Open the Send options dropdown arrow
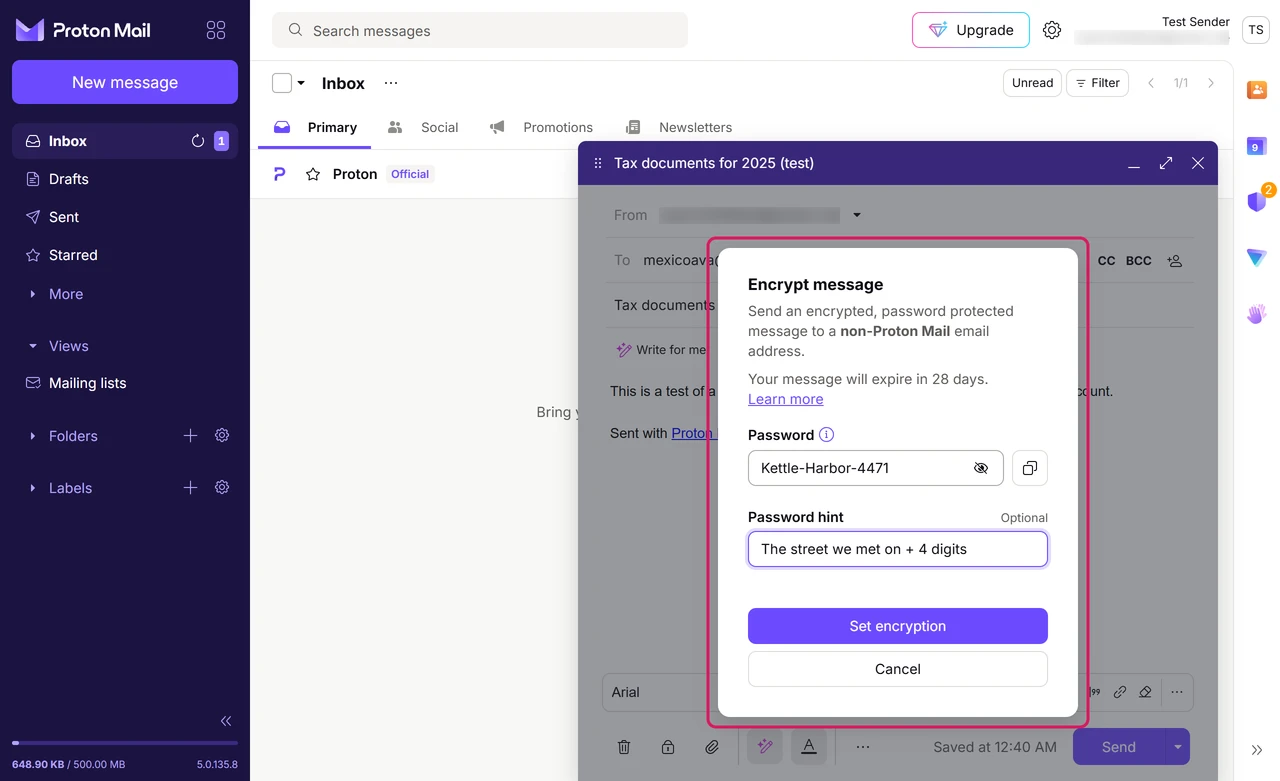 coord(1178,747)
